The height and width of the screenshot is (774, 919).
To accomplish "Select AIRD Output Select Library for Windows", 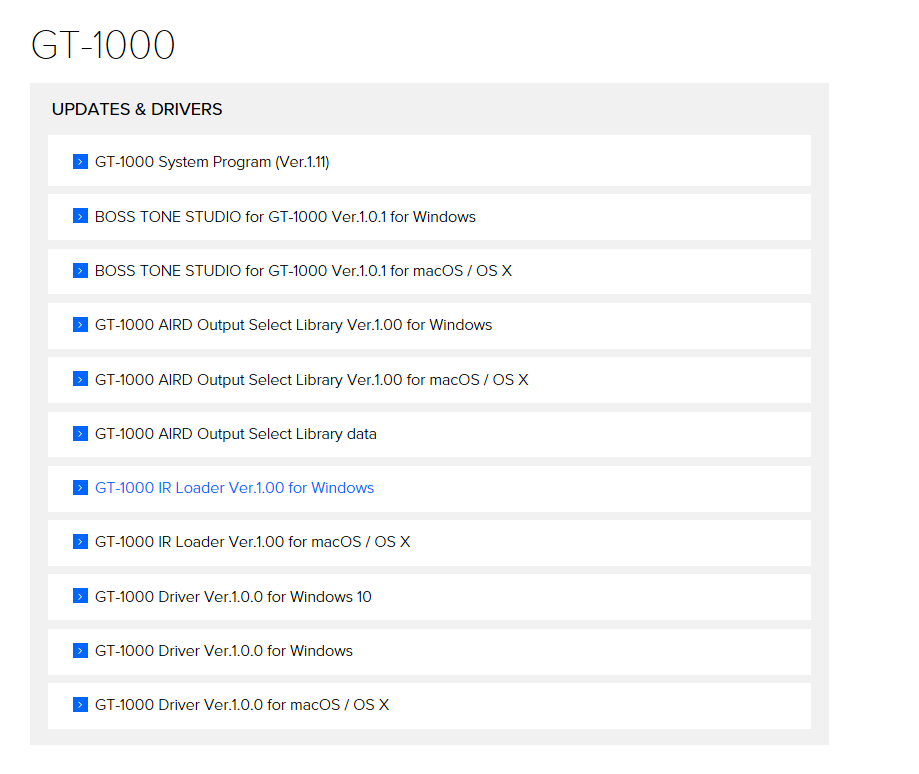I will coord(293,325).
